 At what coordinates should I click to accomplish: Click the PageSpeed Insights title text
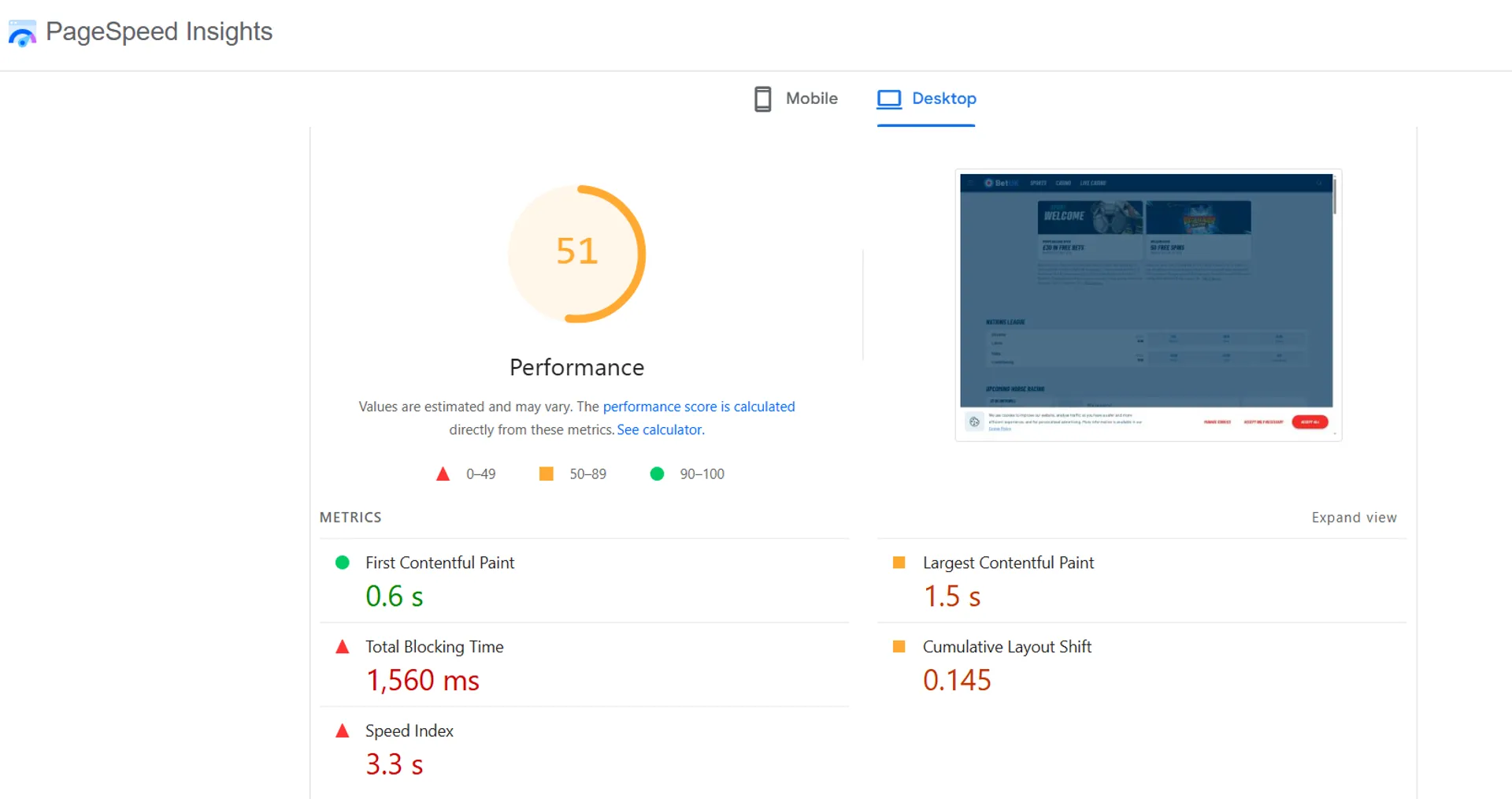(x=158, y=32)
